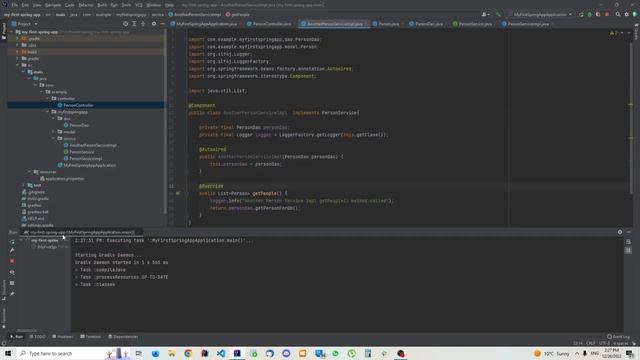Select MyFirstSpringAppApplication class in tree
Screen dimensions: 640x360
coord(89,165)
